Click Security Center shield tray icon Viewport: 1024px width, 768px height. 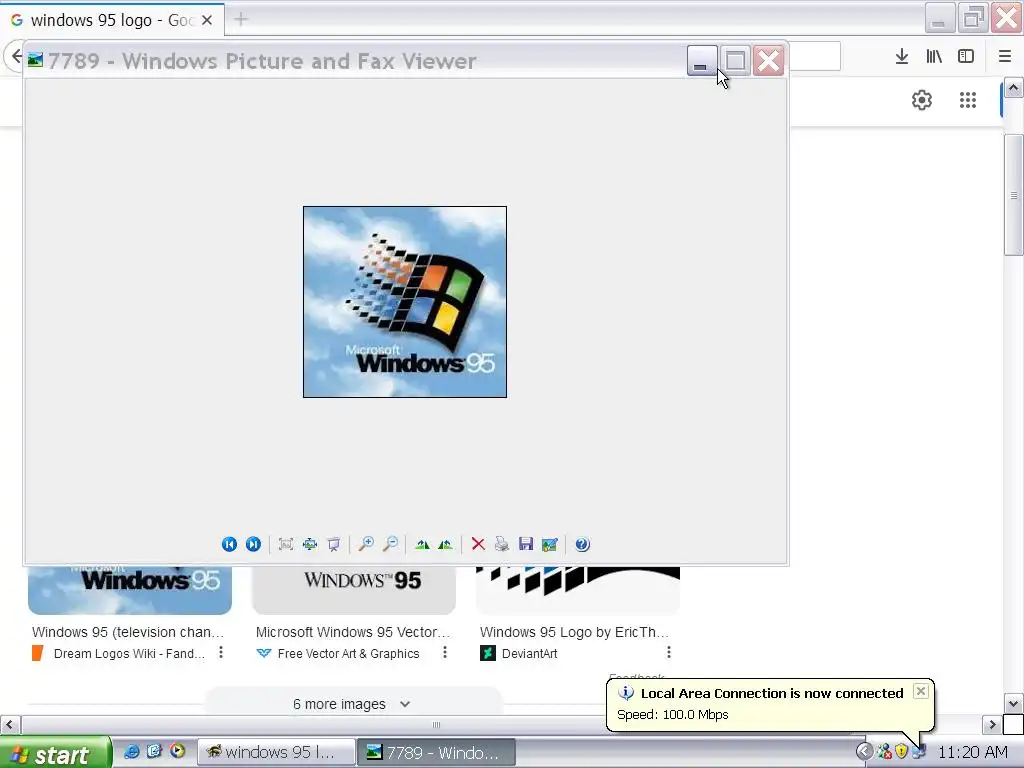click(x=901, y=752)
